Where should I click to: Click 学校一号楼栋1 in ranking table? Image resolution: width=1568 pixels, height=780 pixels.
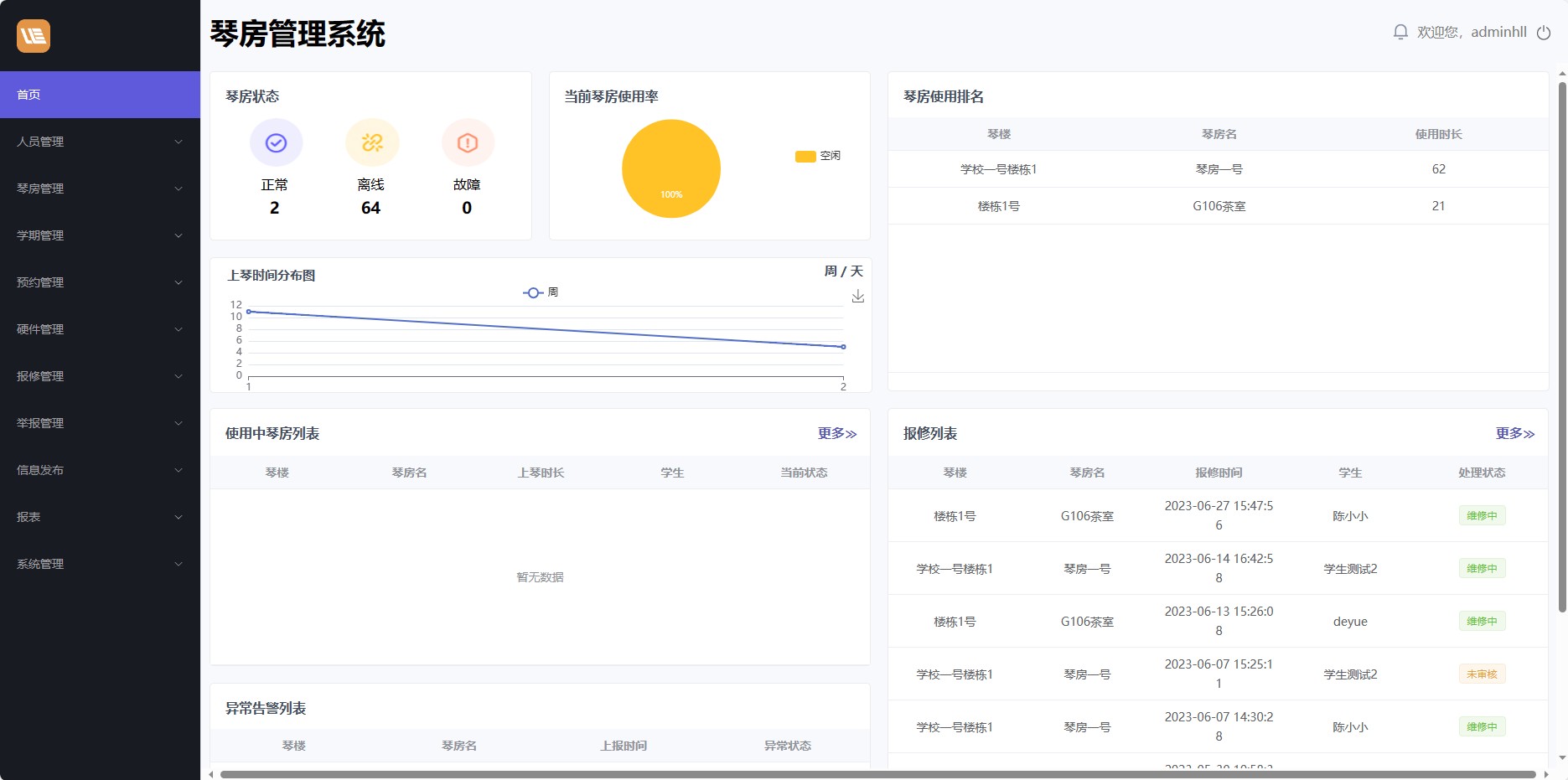(998, 169)
